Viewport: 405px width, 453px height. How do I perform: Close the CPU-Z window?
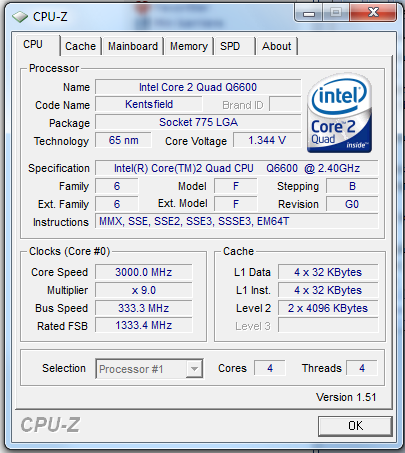pos(373,13)
